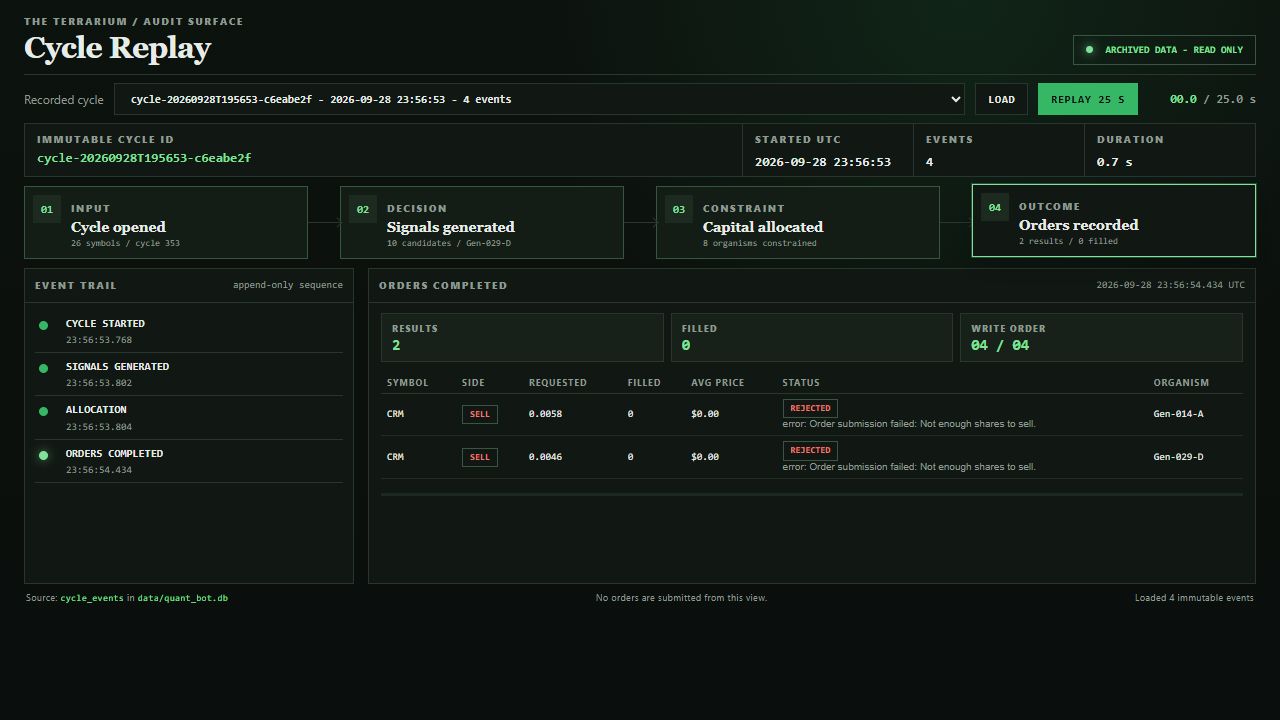Click the SYMBOL column header
The width and height of the screenshot is (1280, 720).
(x=407, y=383)
